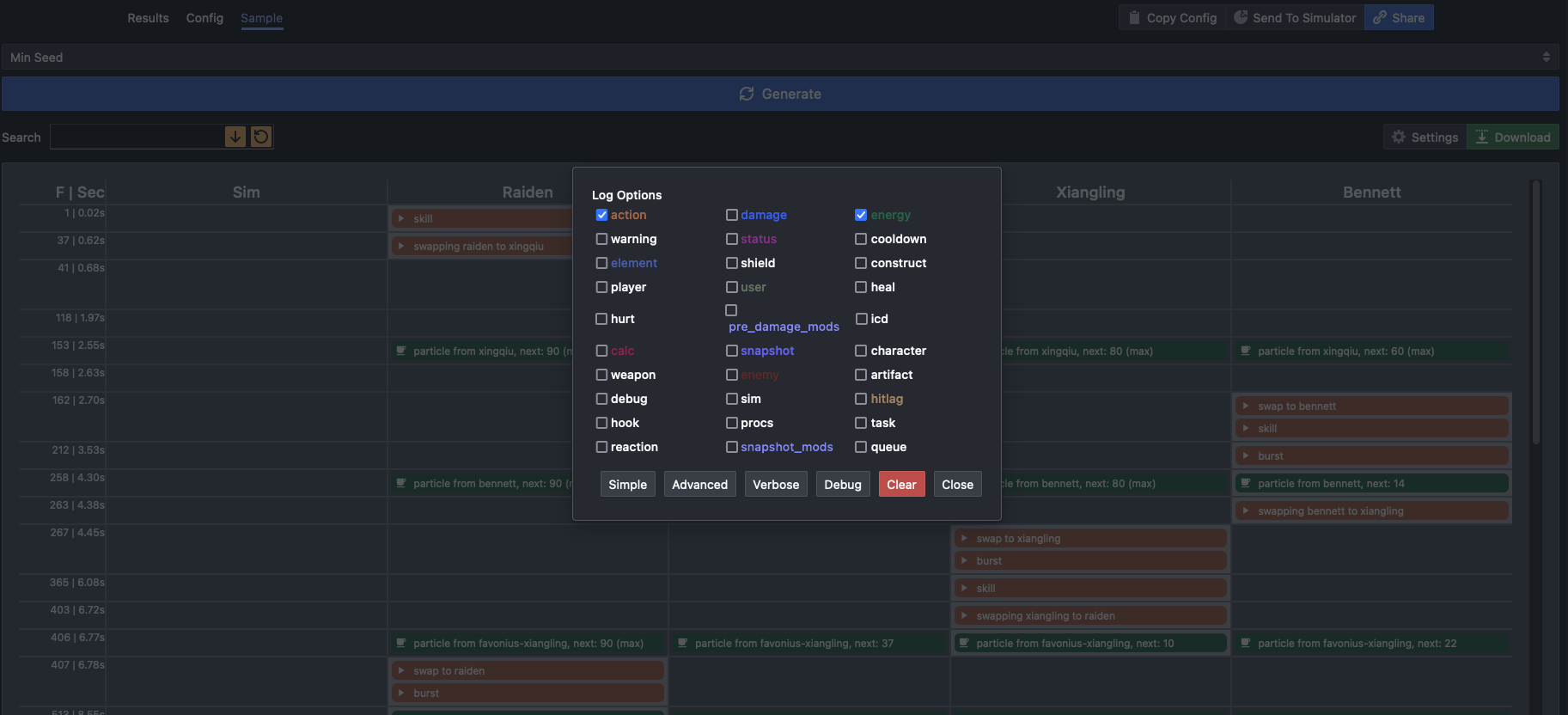Viewport: 1568px width, 715px height.
Task: Check the cooldown option
Action: [x=861, y=239]
